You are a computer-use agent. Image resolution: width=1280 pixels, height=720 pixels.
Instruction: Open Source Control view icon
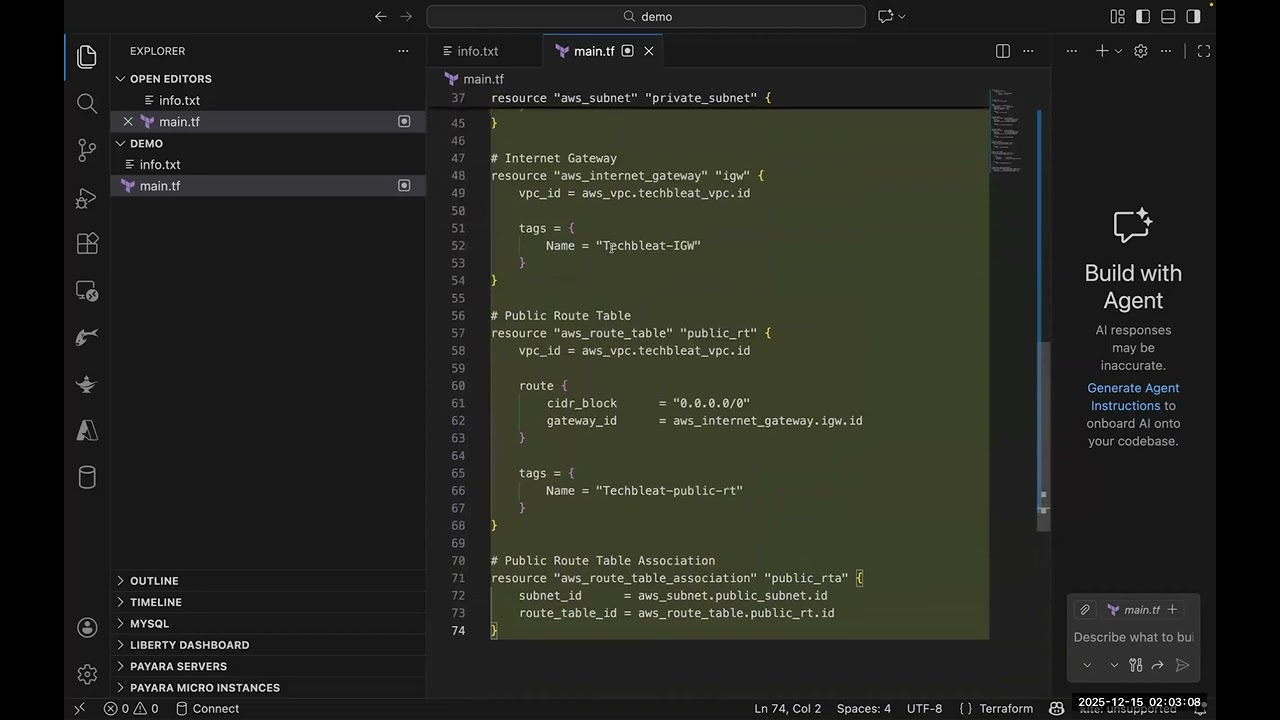coord(87,150)
